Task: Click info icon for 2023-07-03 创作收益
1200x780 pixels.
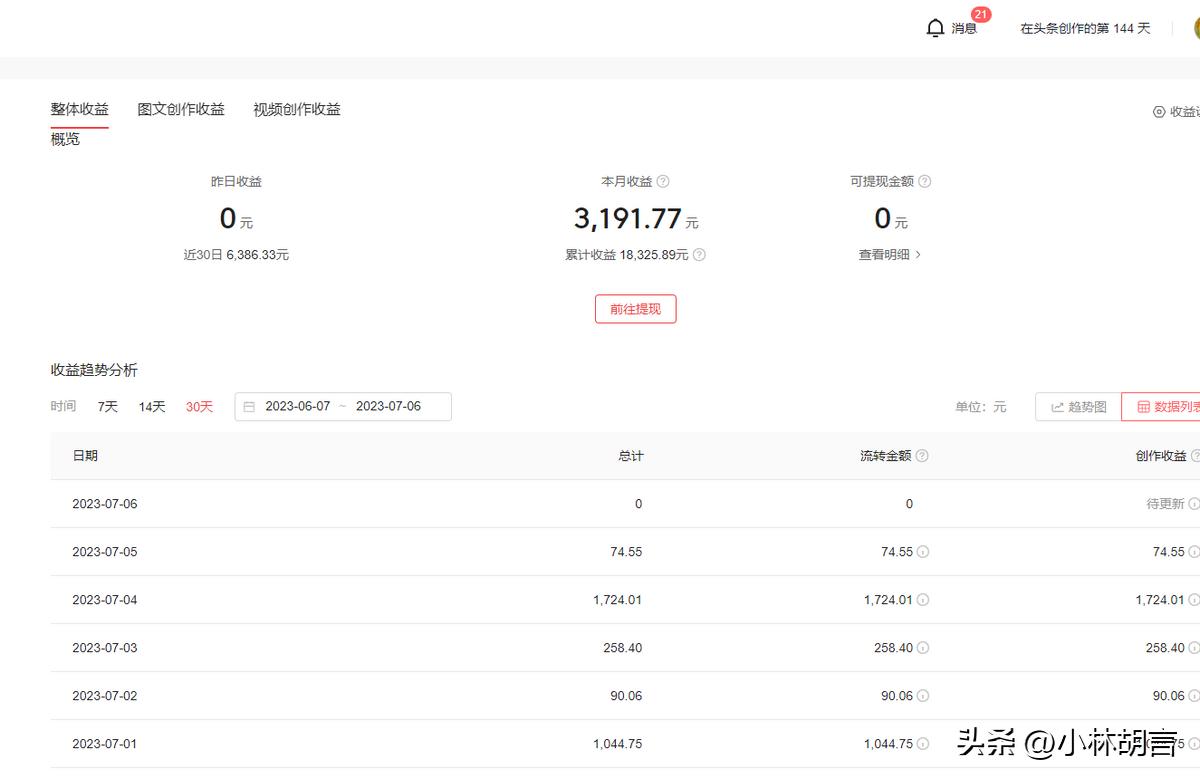Action: click(1194, 648)
